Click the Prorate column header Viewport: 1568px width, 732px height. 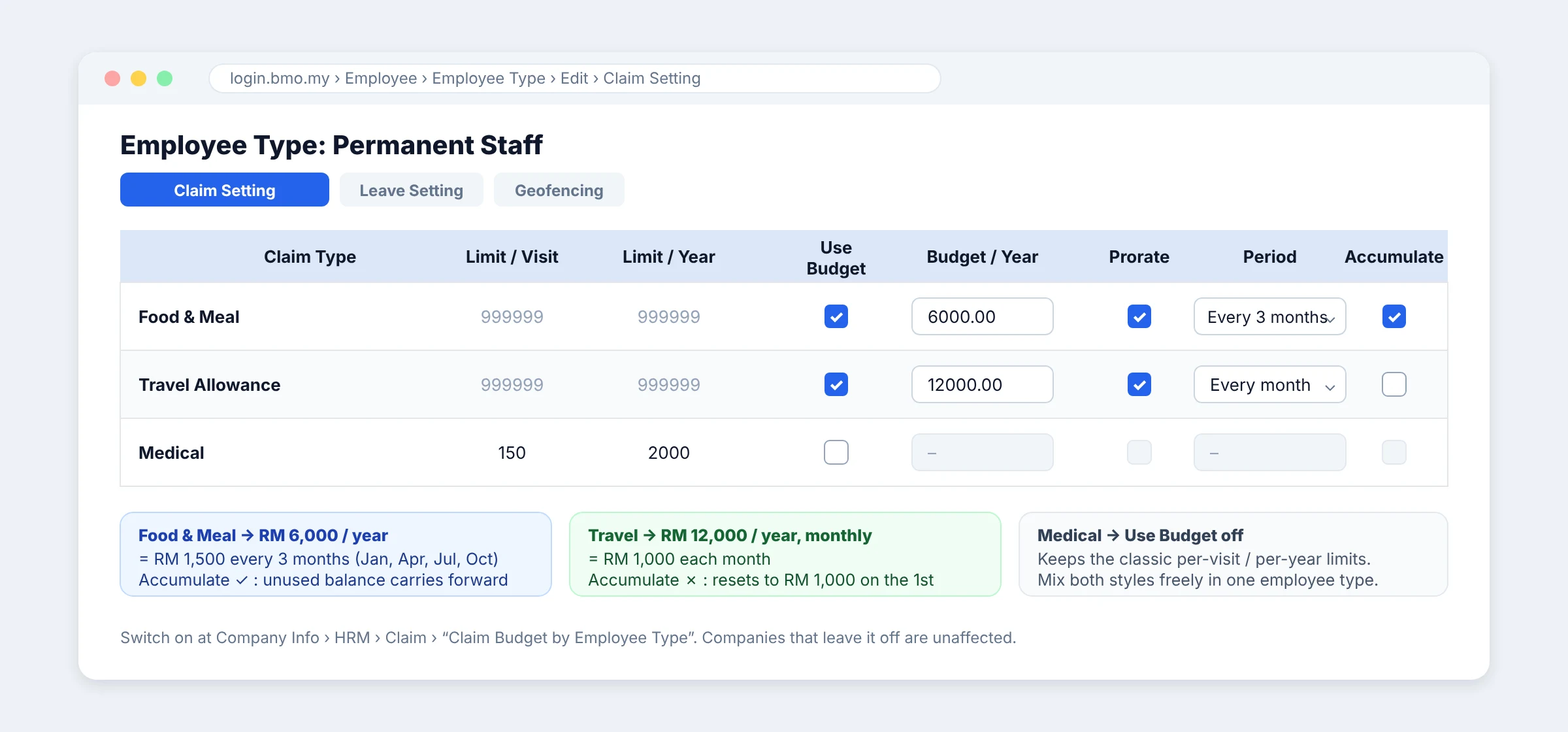tap(1139, 257)
